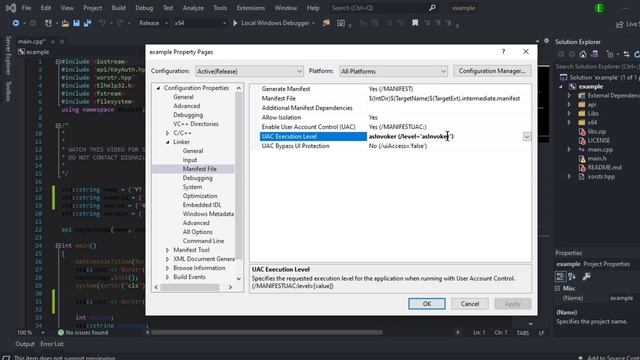Screen dimensions: 640x360
Task: Click the Solution Explorer Home icon
Action: point(583,54)
